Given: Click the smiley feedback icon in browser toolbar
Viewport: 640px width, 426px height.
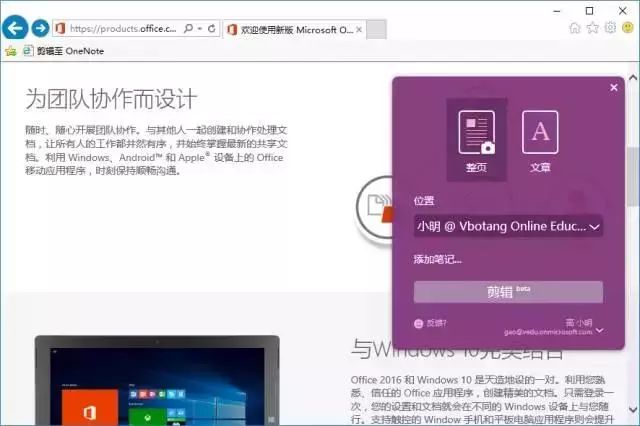Looking at the screenshot, I should [x=628, y=28].
